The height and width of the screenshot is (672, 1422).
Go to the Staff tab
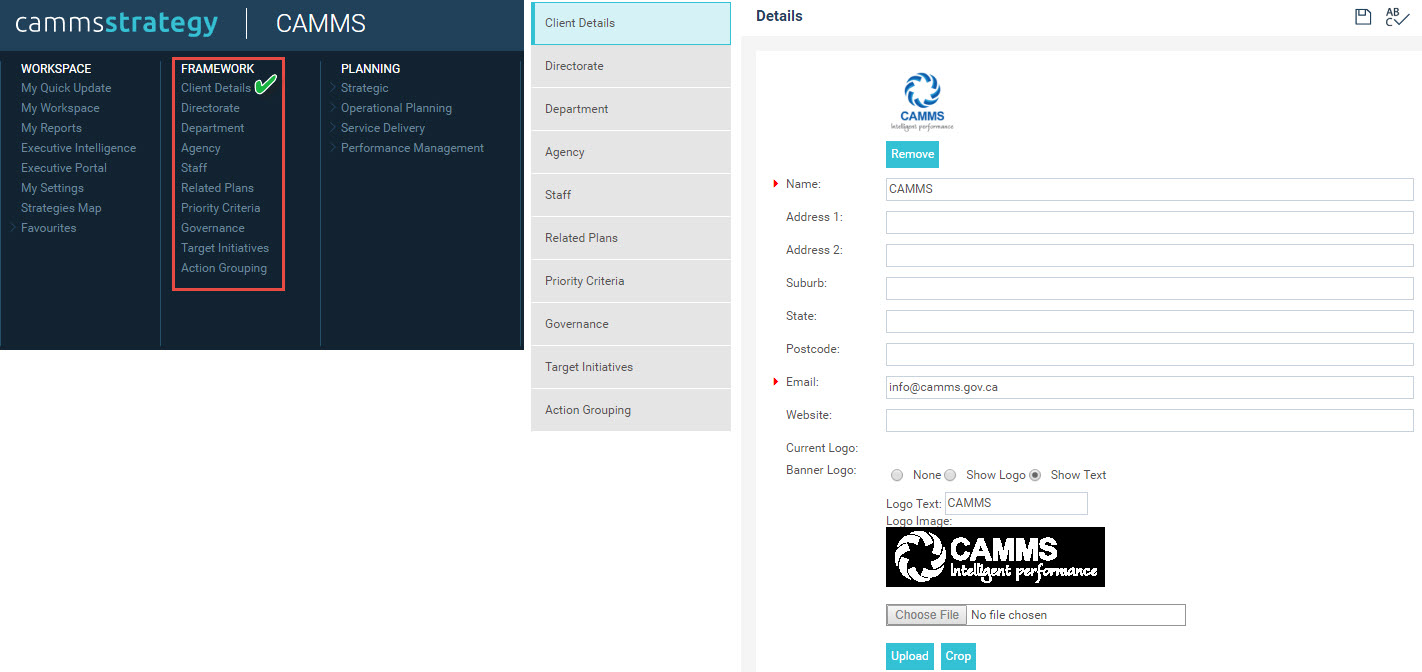pos(631,195)
